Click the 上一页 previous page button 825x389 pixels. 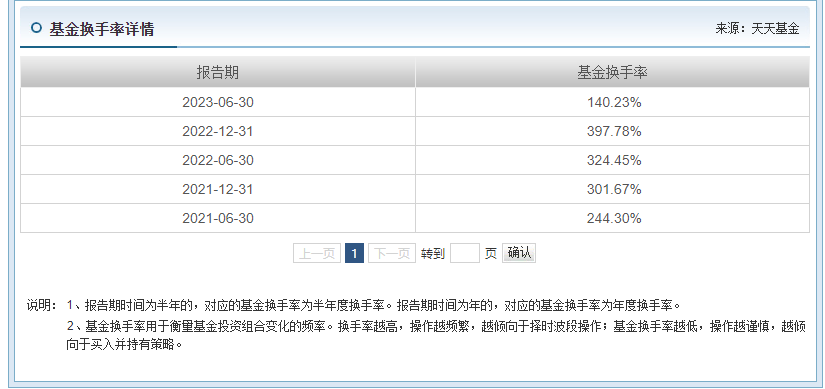coord(317,253)
